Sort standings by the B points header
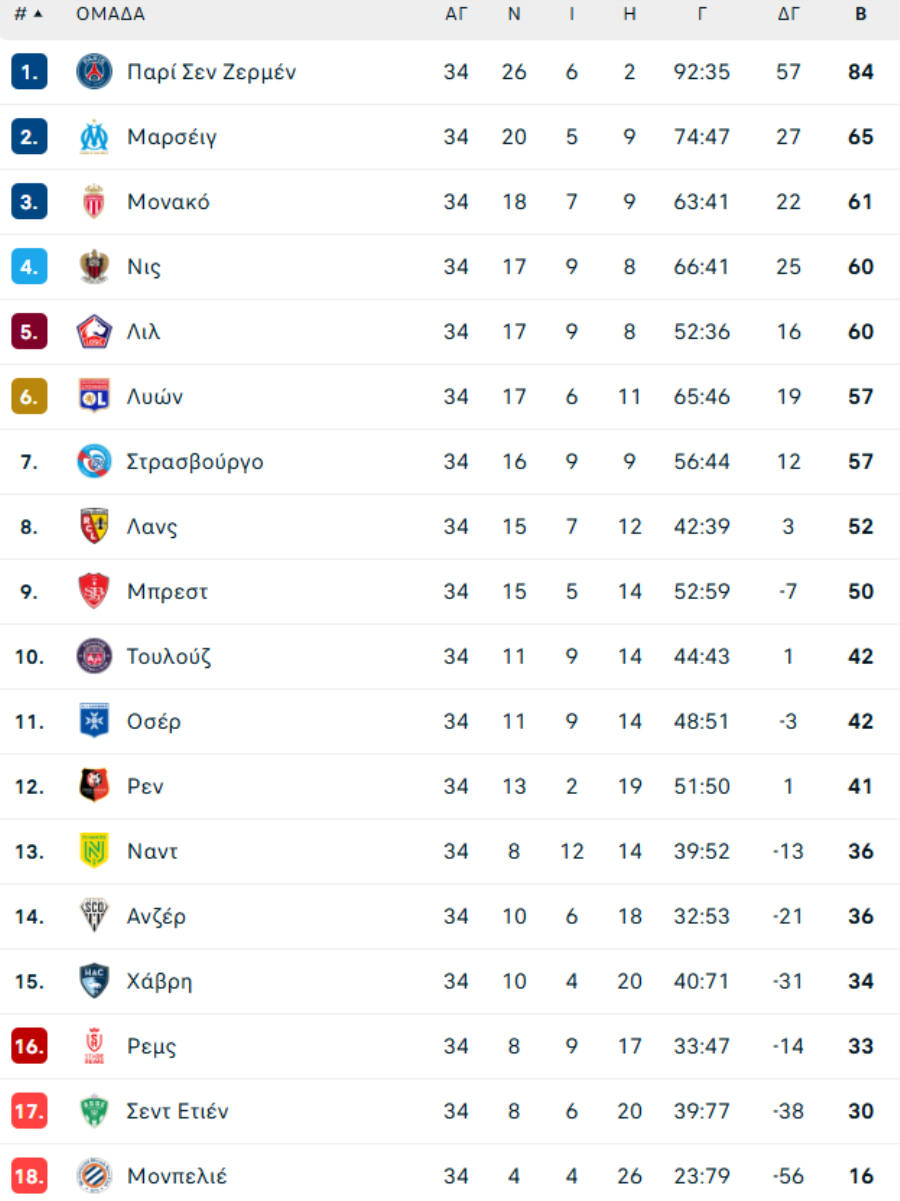The width and height of the screenshot is (900, 1201). click(x=861, y=14)
